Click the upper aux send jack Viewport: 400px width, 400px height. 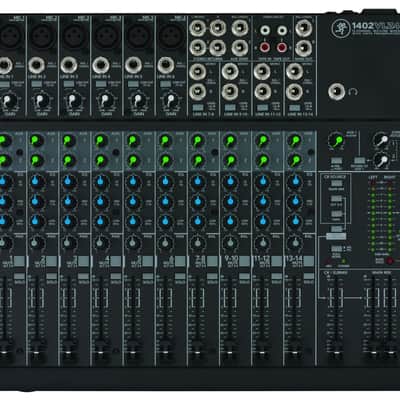[240, 28]
